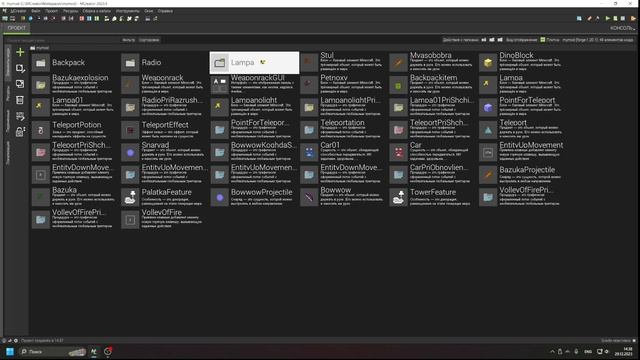640x360 pixels.
Task: Open the Фильтр dropdown
Action: click(x=129, y=40)
